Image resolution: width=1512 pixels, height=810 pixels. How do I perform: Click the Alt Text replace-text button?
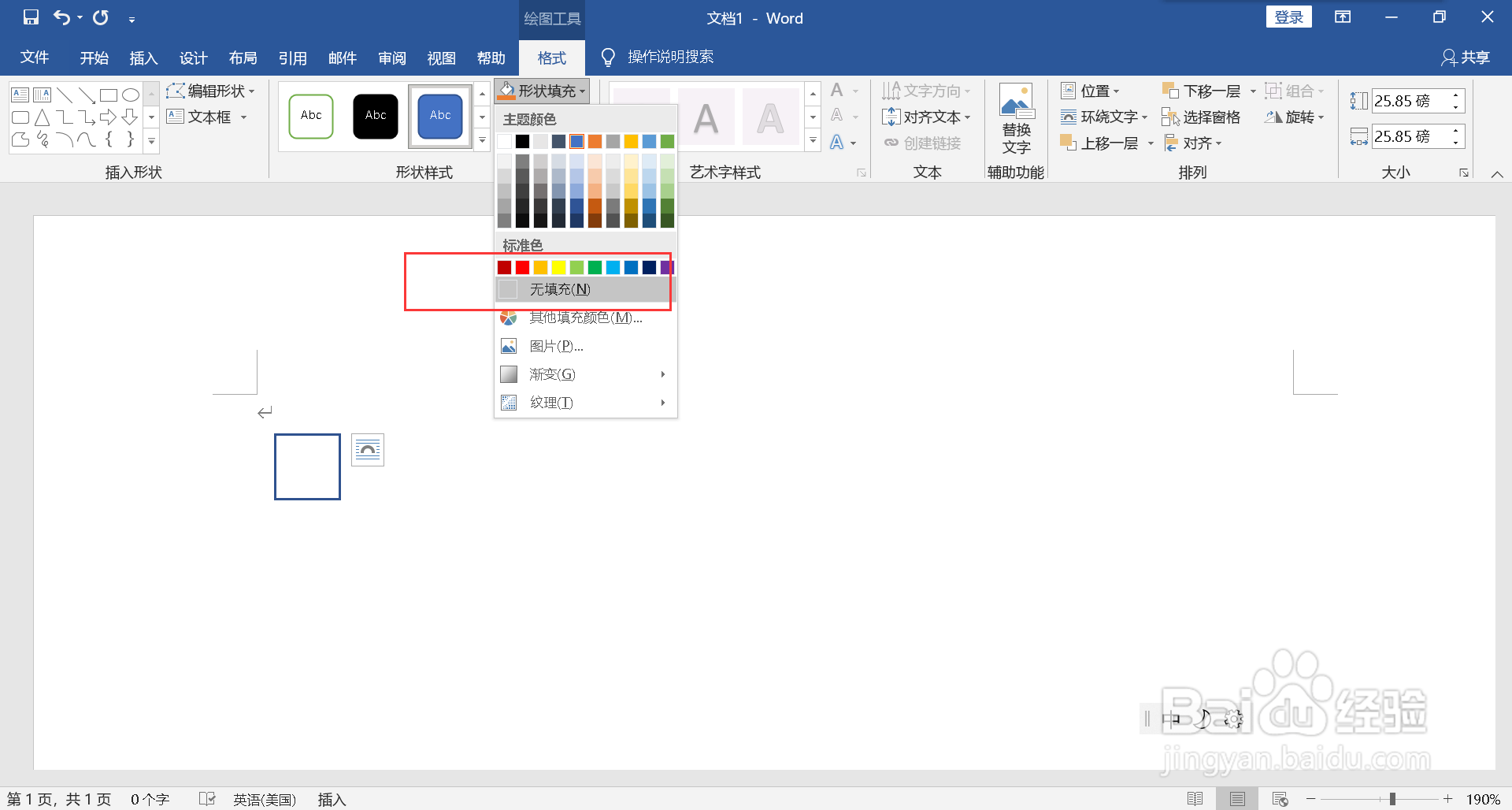point(1016,118)
